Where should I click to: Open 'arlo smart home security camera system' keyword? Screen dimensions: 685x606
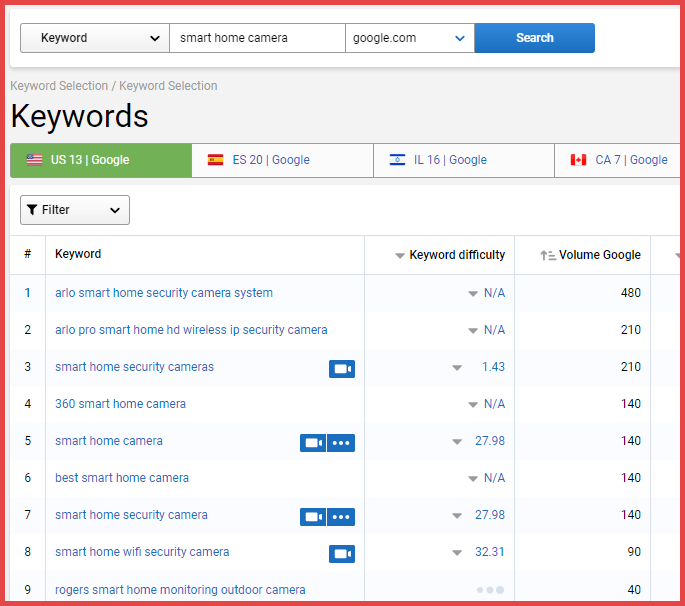tap(164, 293)
